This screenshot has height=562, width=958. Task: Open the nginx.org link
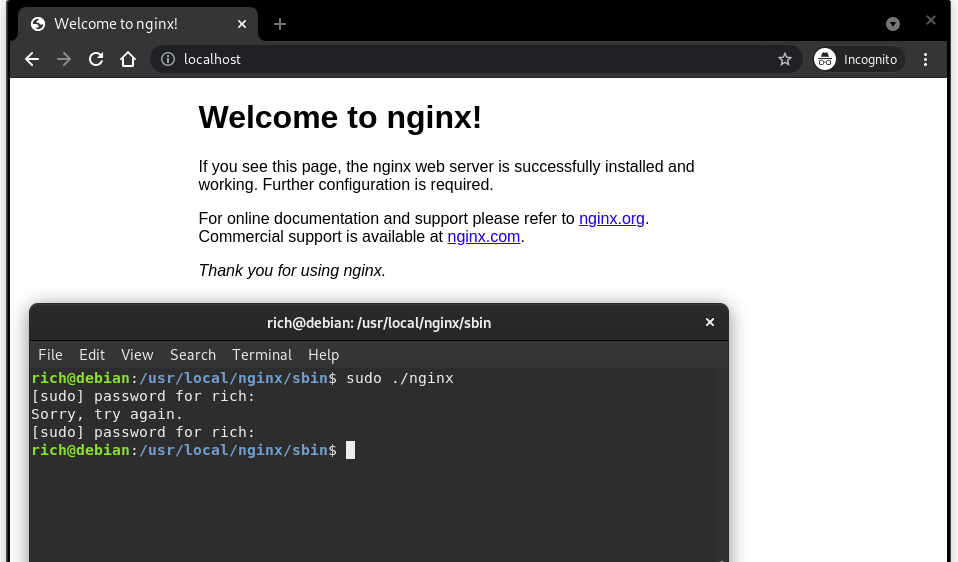611,218
